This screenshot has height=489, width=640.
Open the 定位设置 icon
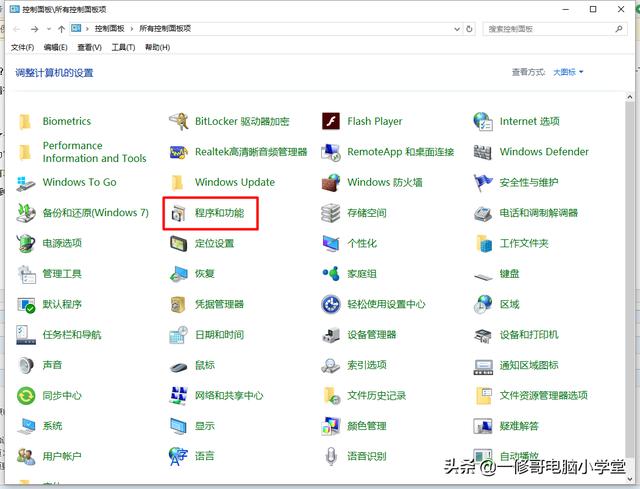coord(178,243)
